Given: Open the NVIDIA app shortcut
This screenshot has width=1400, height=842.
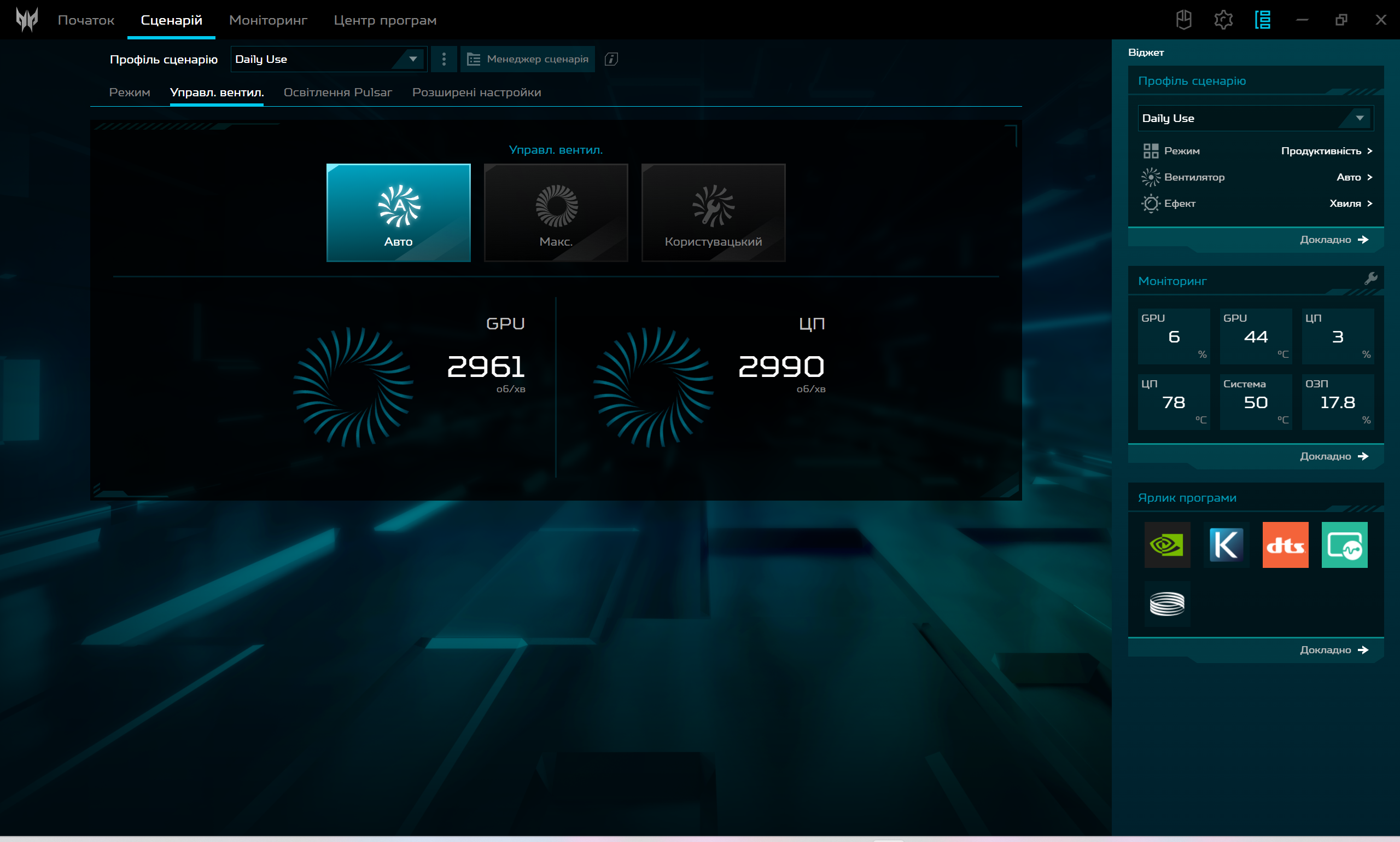Looking at the screenshot, I should pos(1167,545).
